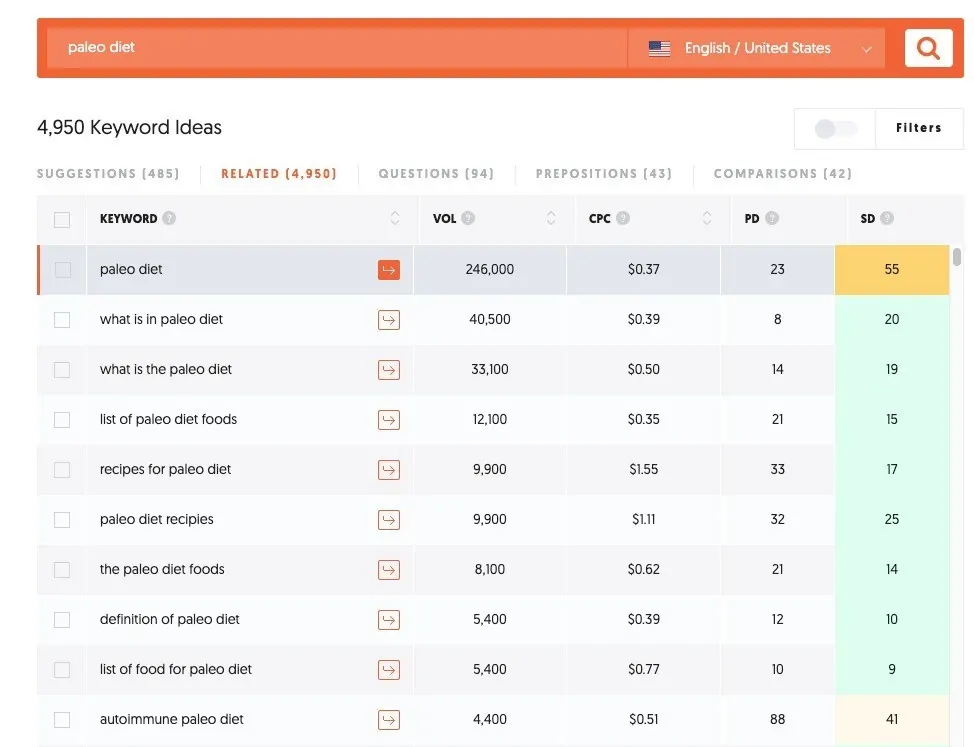Open the SUGGESTIONS tab
The height and width of the screenshot is (747, 974).
click(108, 173)
